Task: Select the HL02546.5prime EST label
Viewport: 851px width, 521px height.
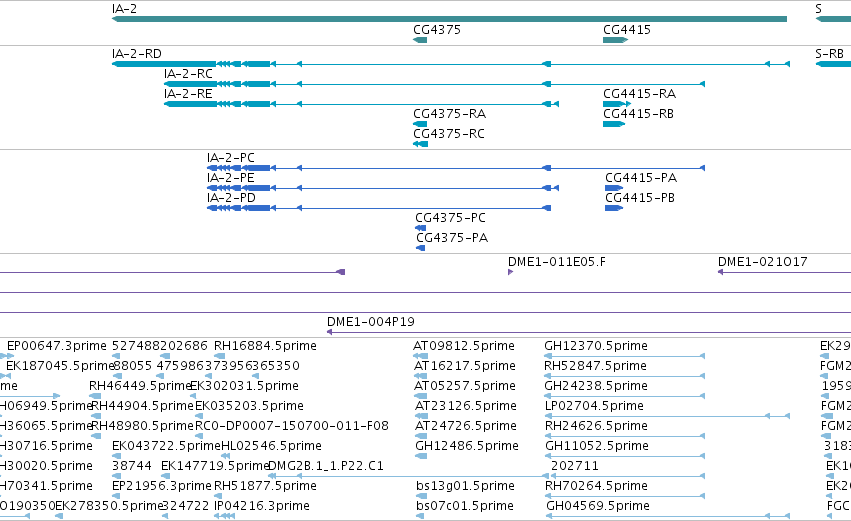Action: [271, 447]
